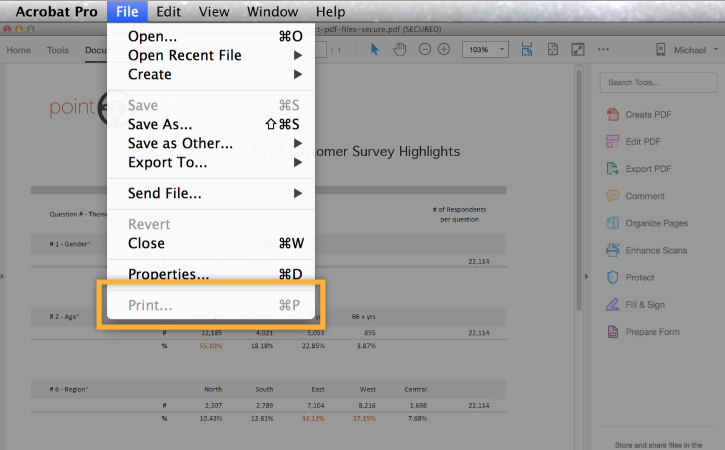
Task: Open the Export PDF tool
Action: tap(639, 169)
